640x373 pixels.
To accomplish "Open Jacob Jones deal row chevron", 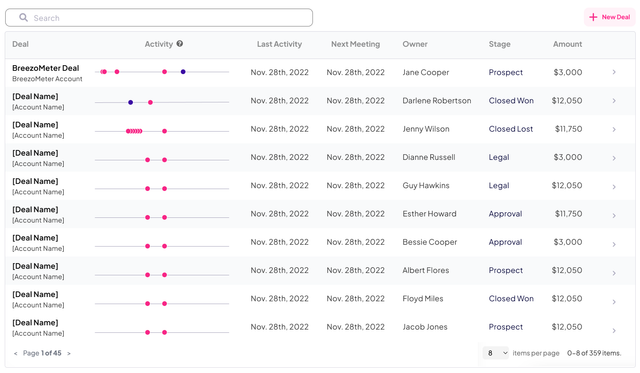I will (x=614, y=331).
